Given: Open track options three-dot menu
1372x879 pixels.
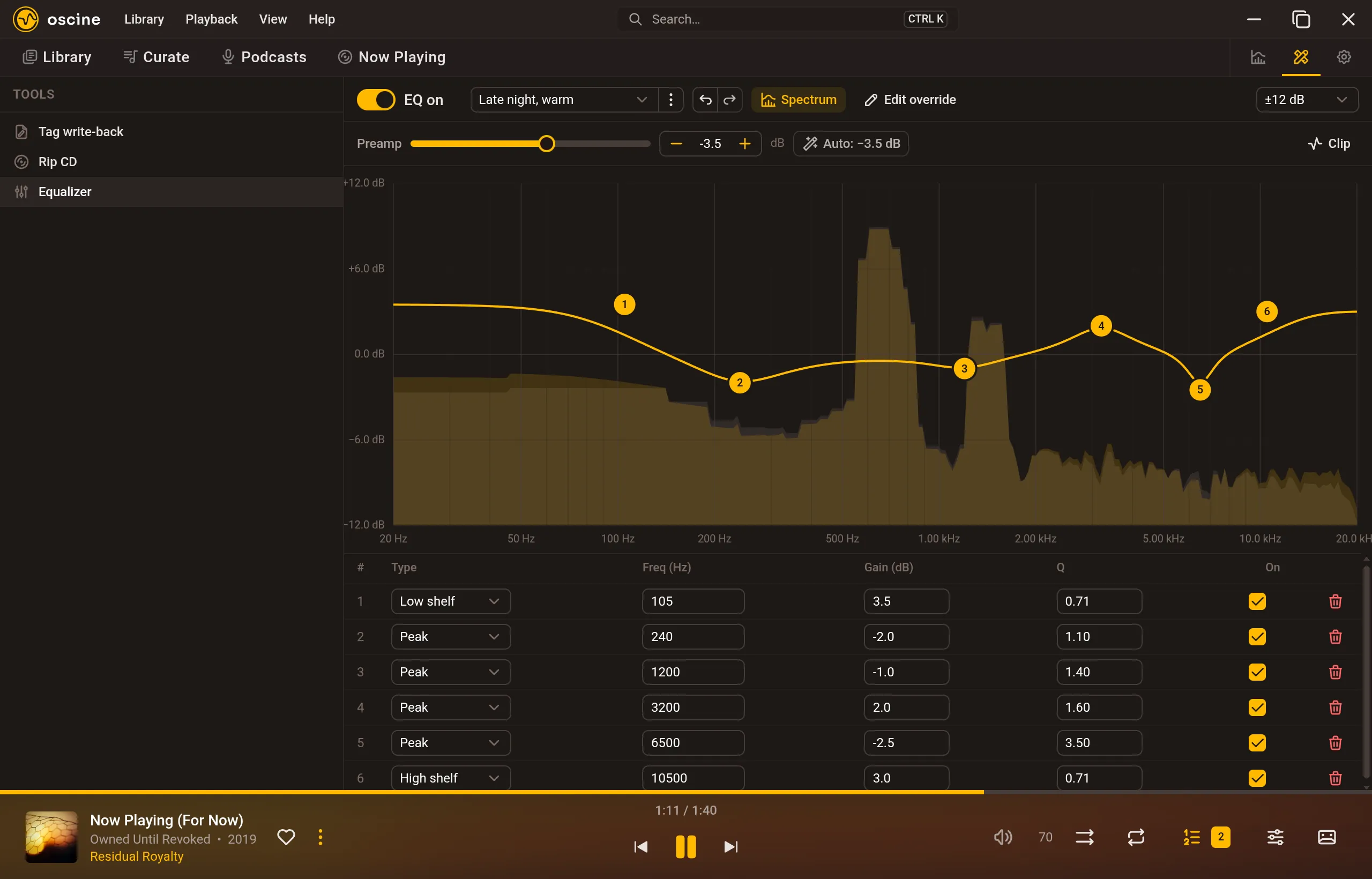Looking at the screenshot, I should click(x=320, y=837).
